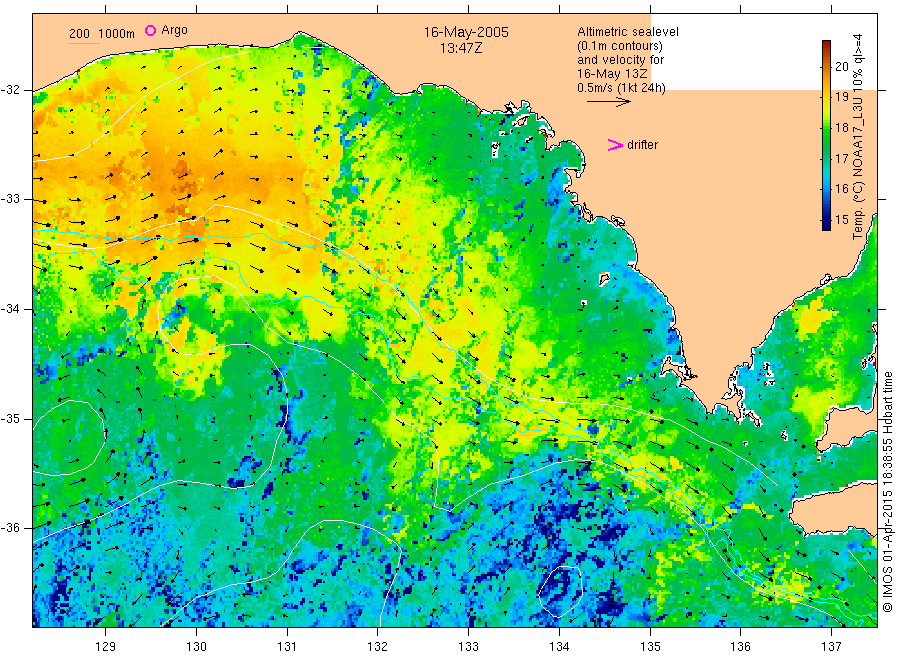Click the longitude label 131
The height and width of the screenshot is (660, 900).
287,647
